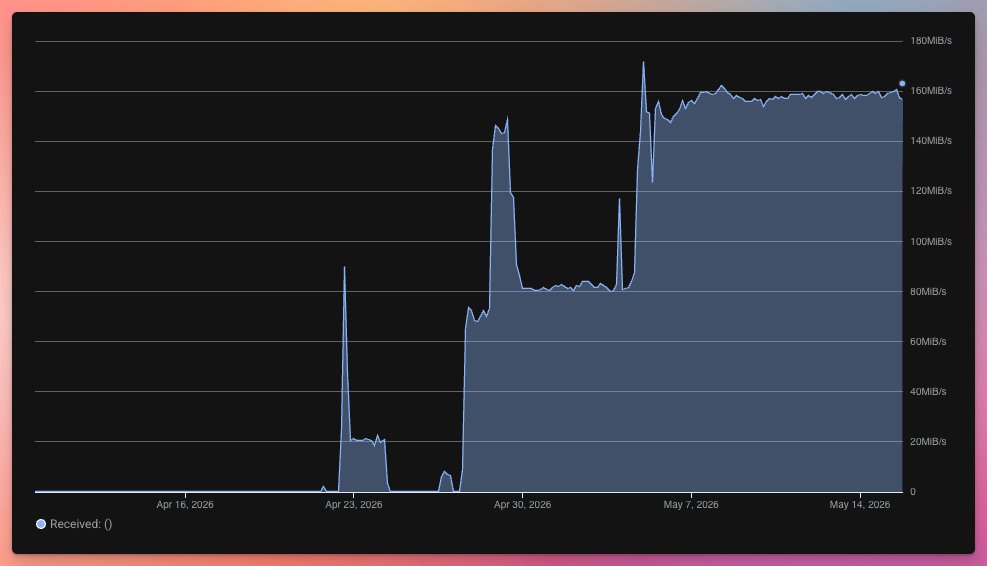Image resolution: width=987 pixels, height=566 pixels.
Task: Click the '40MiB/s' y-axis label
Action: click(x=928, y=392)
